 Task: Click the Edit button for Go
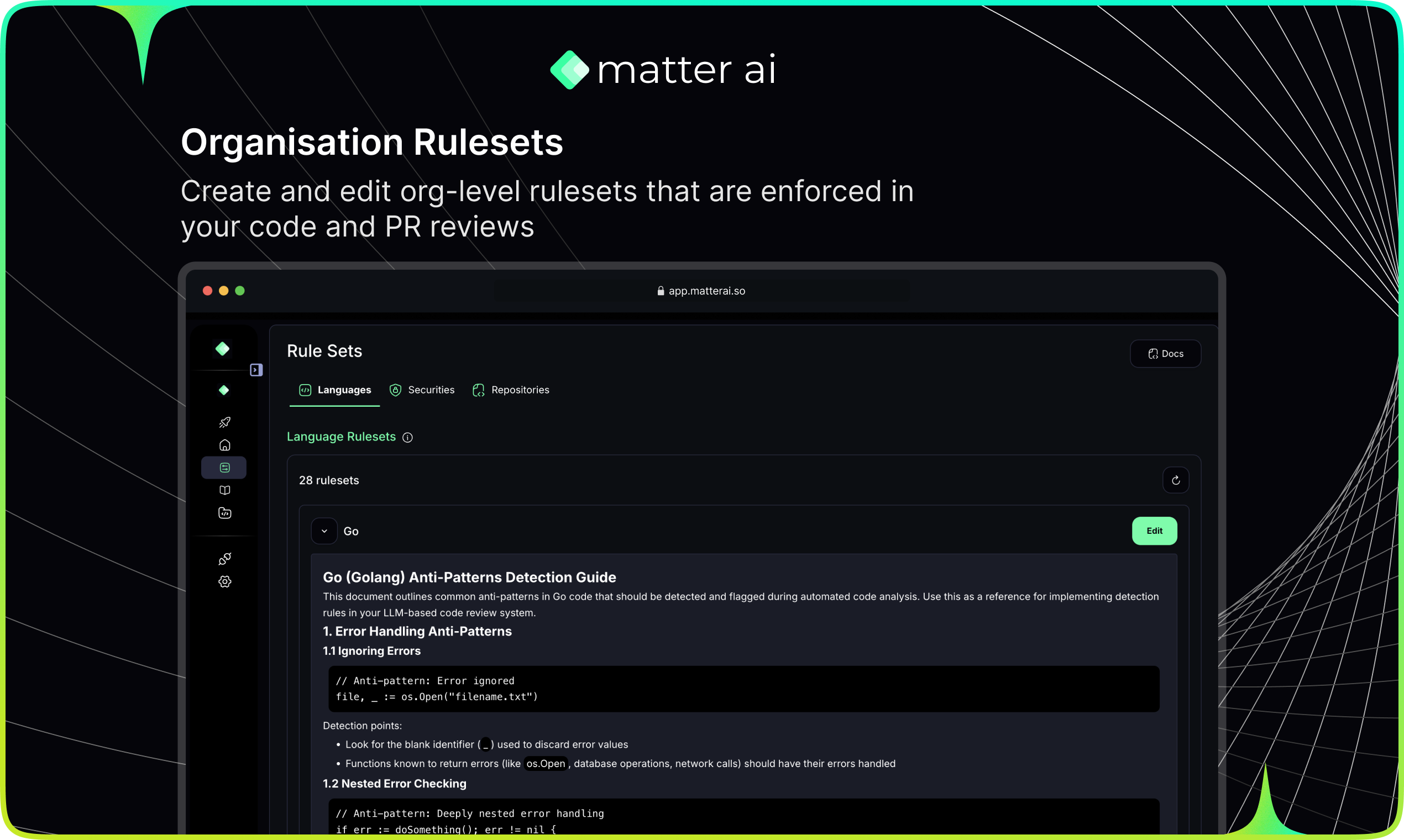(x=1154, y=531)
